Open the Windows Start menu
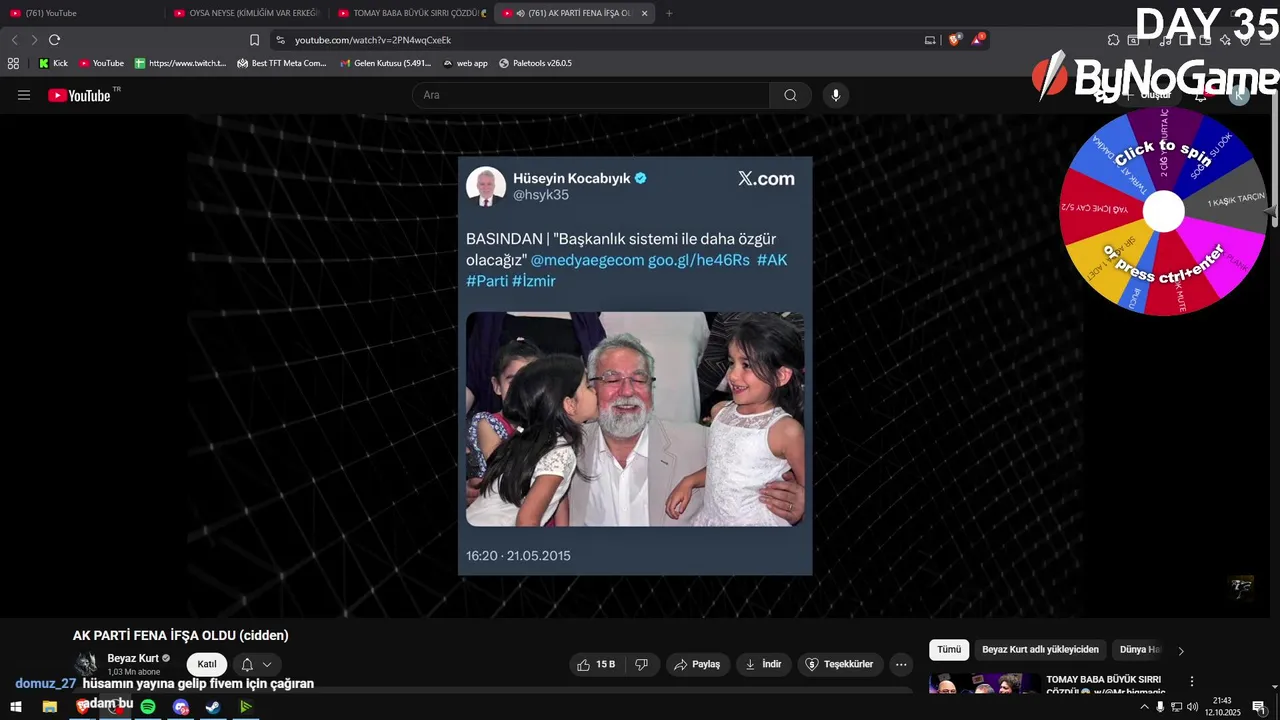 tap(15, 707)
